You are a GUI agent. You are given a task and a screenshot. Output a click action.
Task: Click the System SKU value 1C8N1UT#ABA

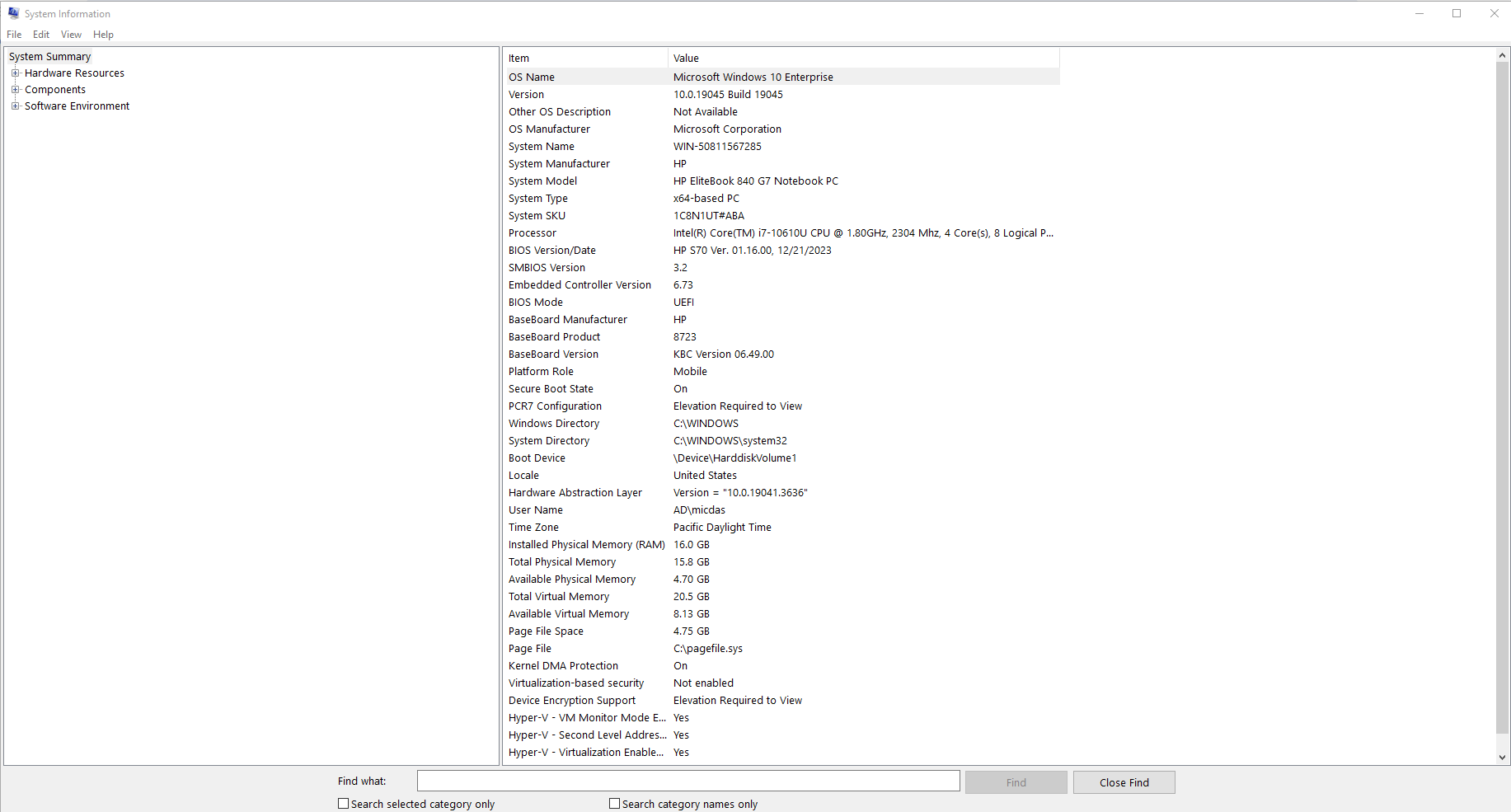click(708, 215)
